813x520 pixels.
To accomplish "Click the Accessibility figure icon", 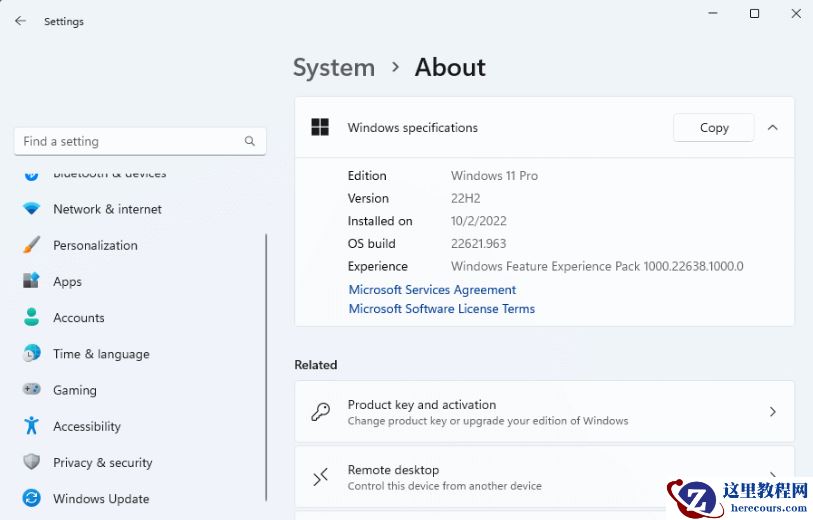I will 31,426.
